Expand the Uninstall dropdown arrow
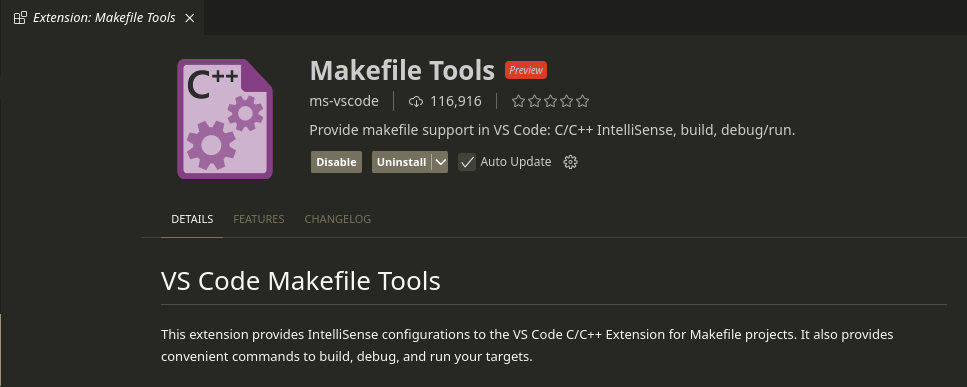967x387 pixels. 440,162
